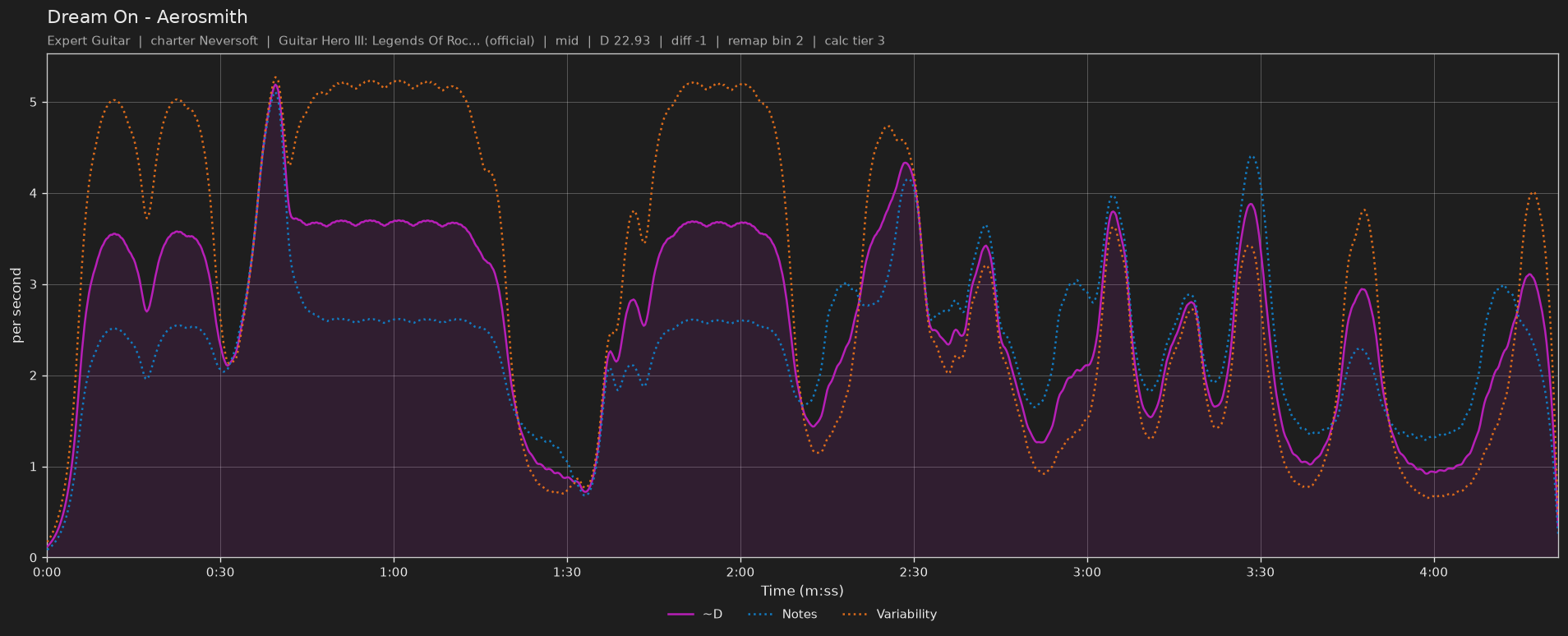Click the y-axis tick label '4'

[34, 194]
